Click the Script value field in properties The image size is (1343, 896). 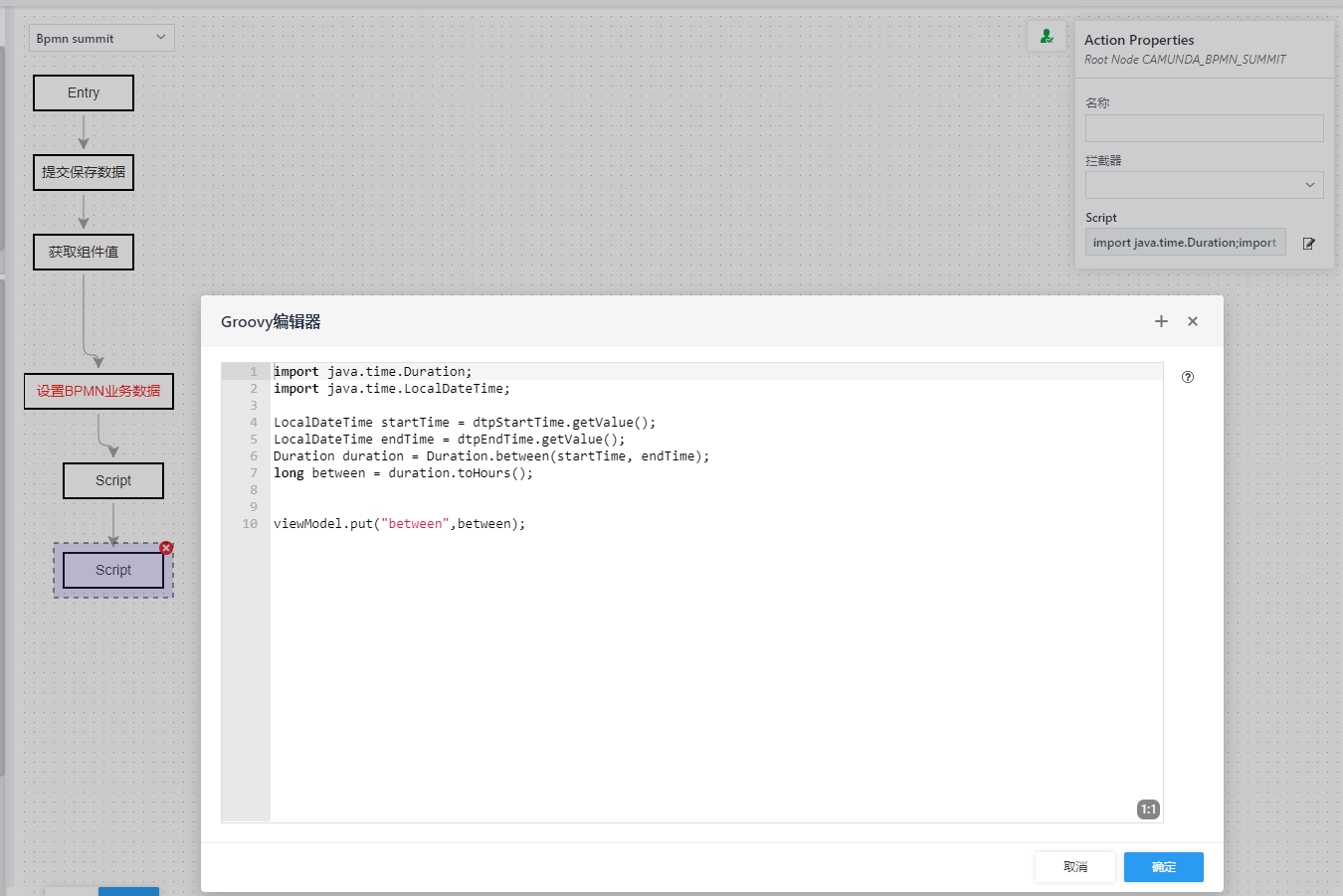coord(1185,243)
